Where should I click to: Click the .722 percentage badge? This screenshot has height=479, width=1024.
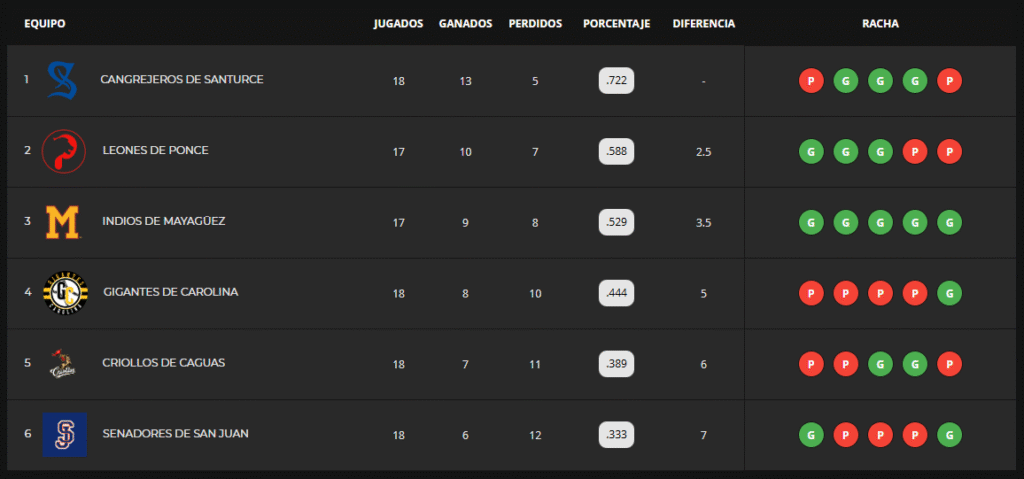click(616, 81)
